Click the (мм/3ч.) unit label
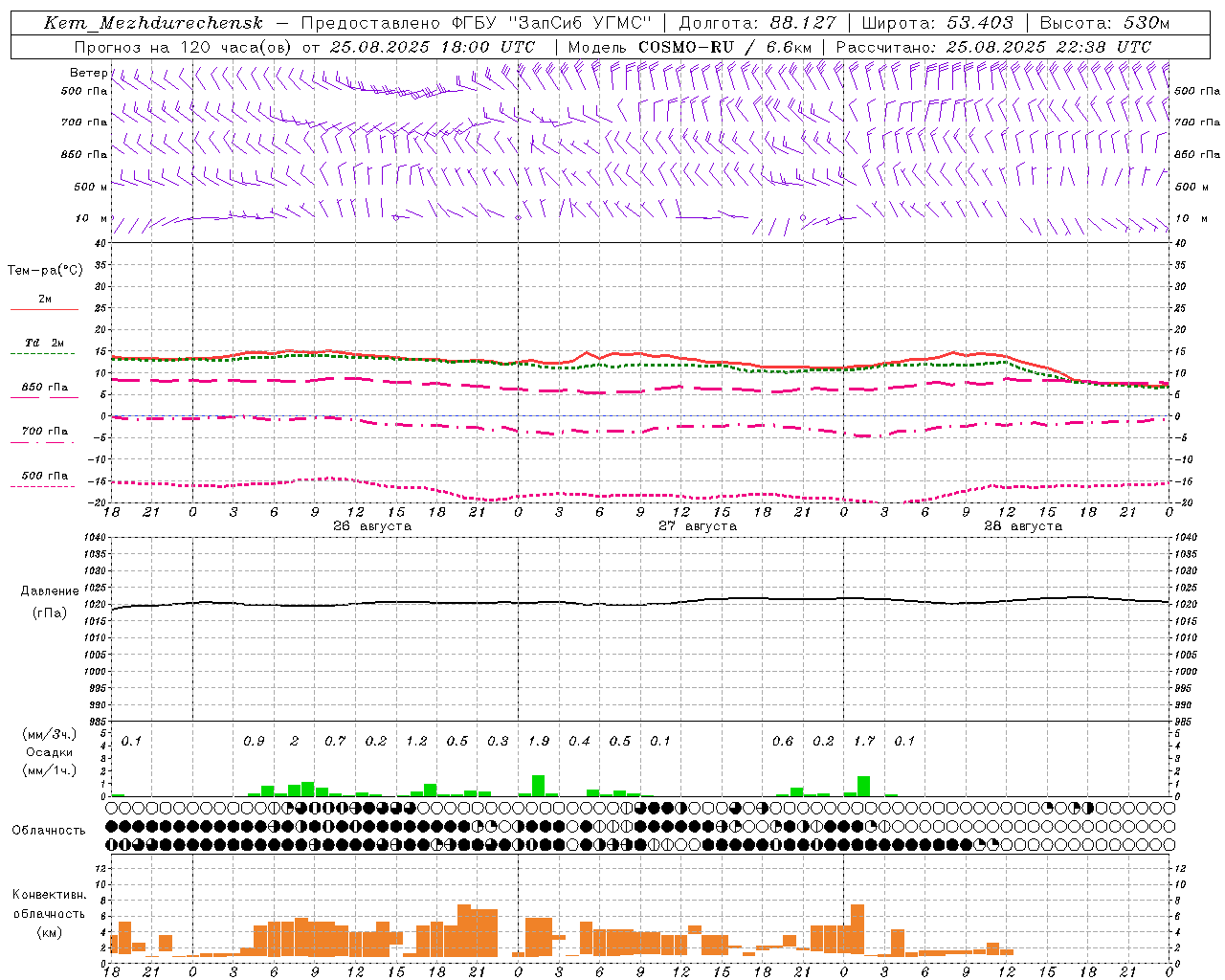Screen dimensions: 1225x980 (49, 734)
